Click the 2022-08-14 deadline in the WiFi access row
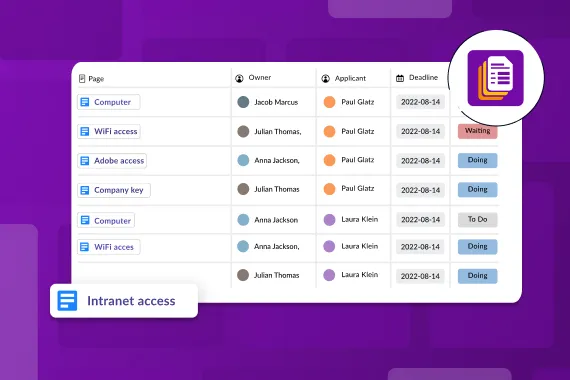 pyautogui.click(x=421, y=131)
